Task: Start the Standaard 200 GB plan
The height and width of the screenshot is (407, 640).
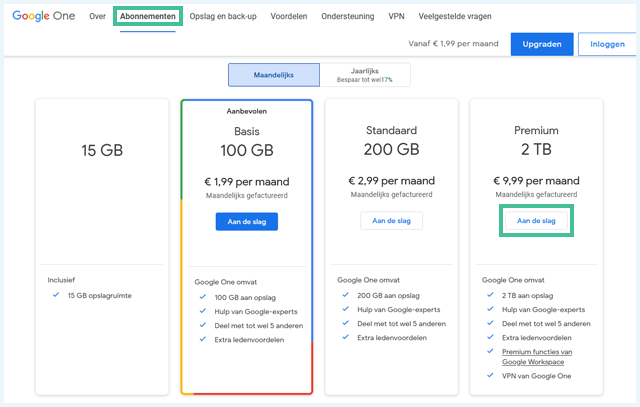Action: (391, 221)
